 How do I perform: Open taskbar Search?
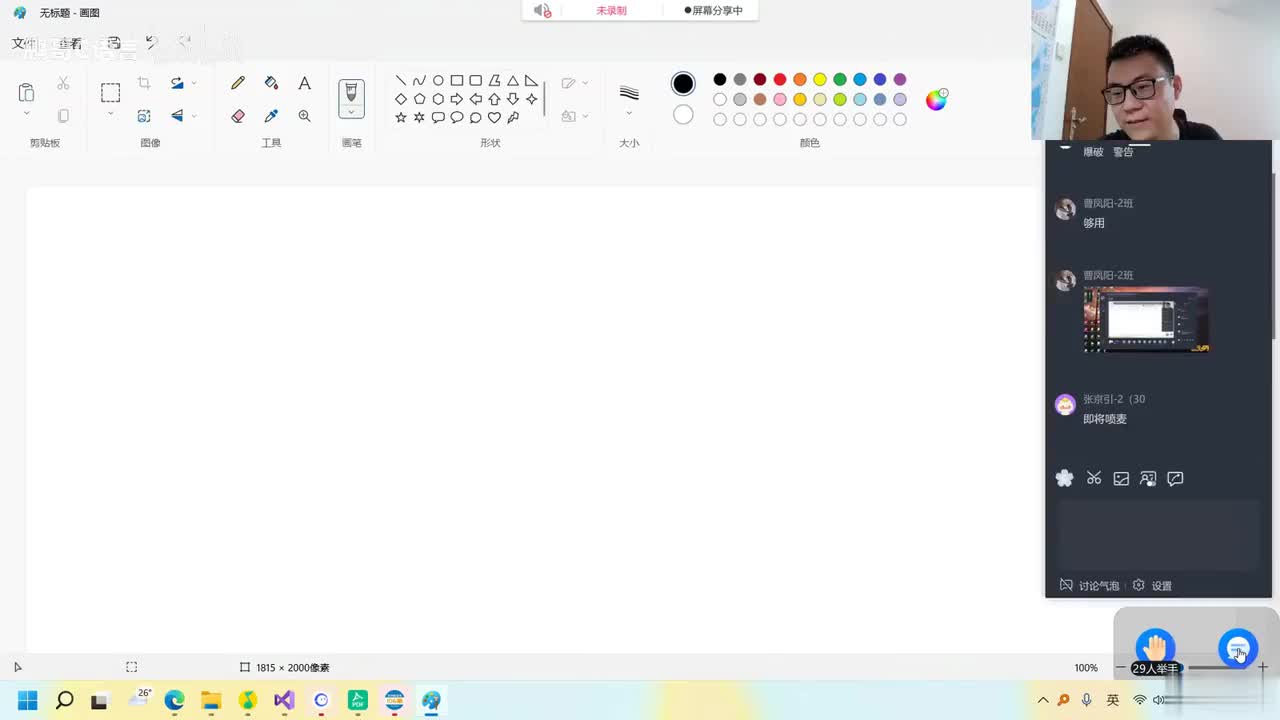pyautogui.click(x=64, y=700)
